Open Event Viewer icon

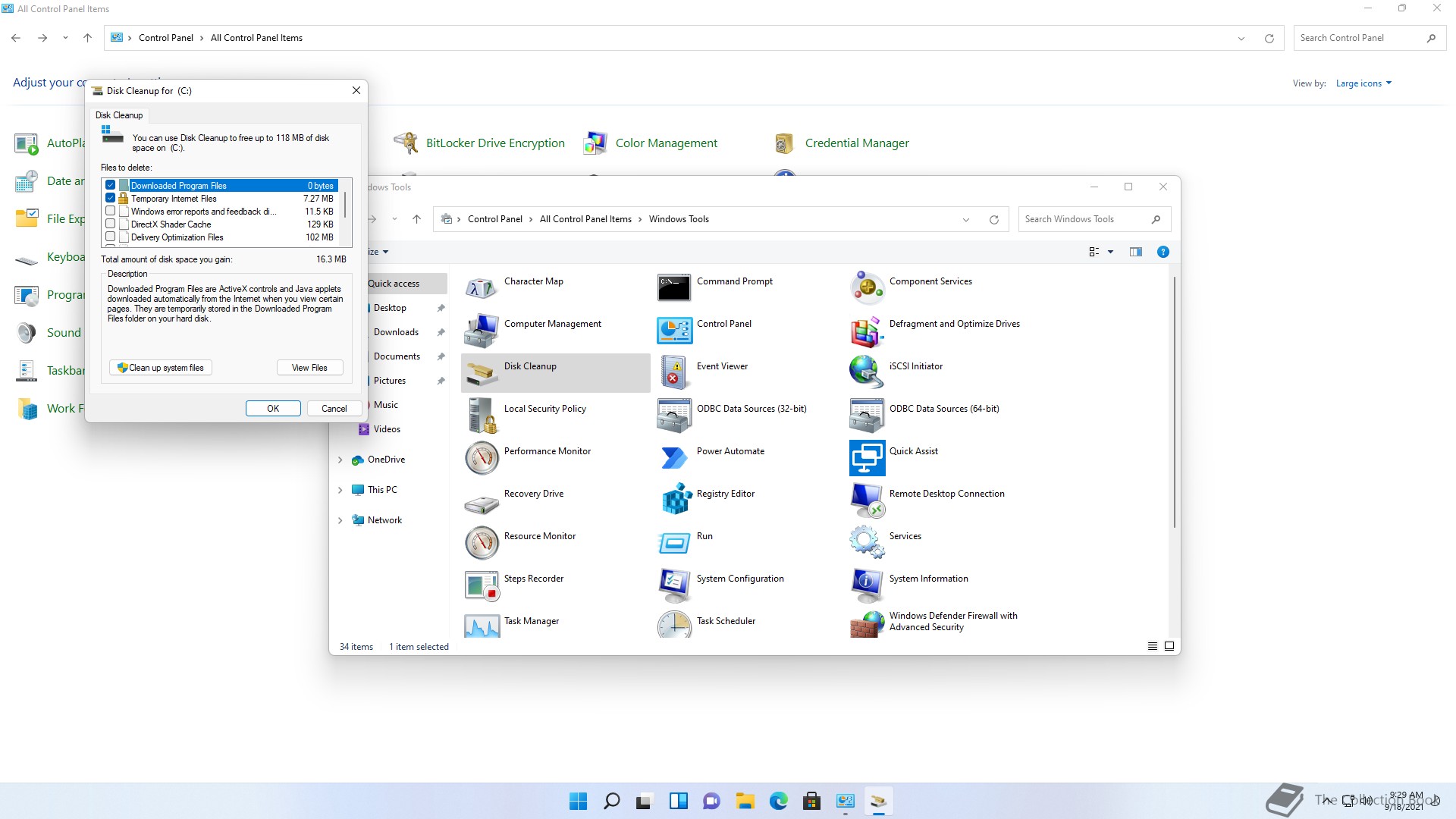pyautogui.click(x=674, y=374)
